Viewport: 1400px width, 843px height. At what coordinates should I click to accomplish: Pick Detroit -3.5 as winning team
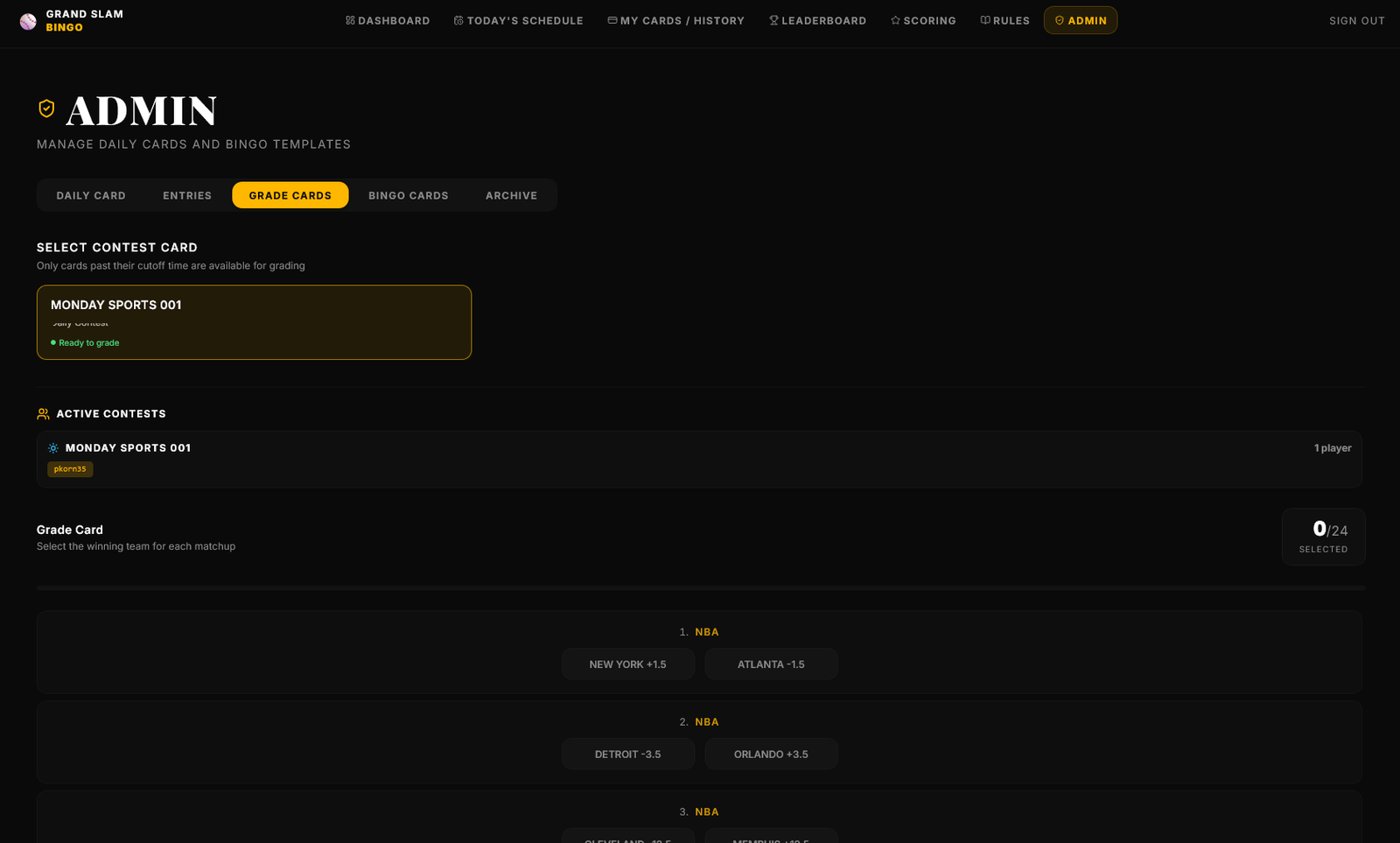627,755
